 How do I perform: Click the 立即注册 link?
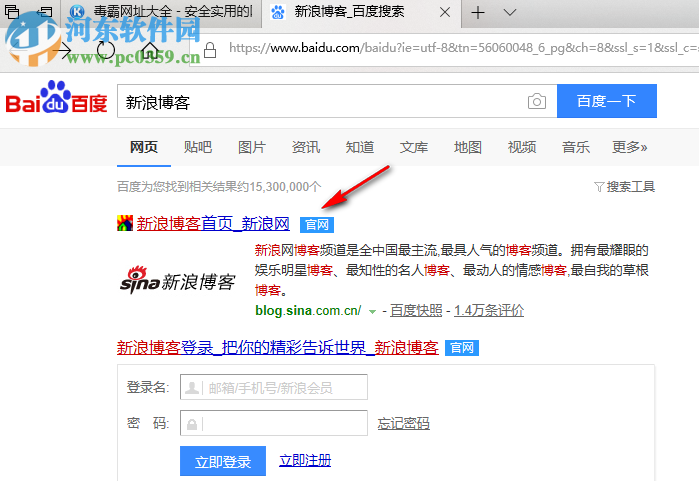tap(305, 460)
